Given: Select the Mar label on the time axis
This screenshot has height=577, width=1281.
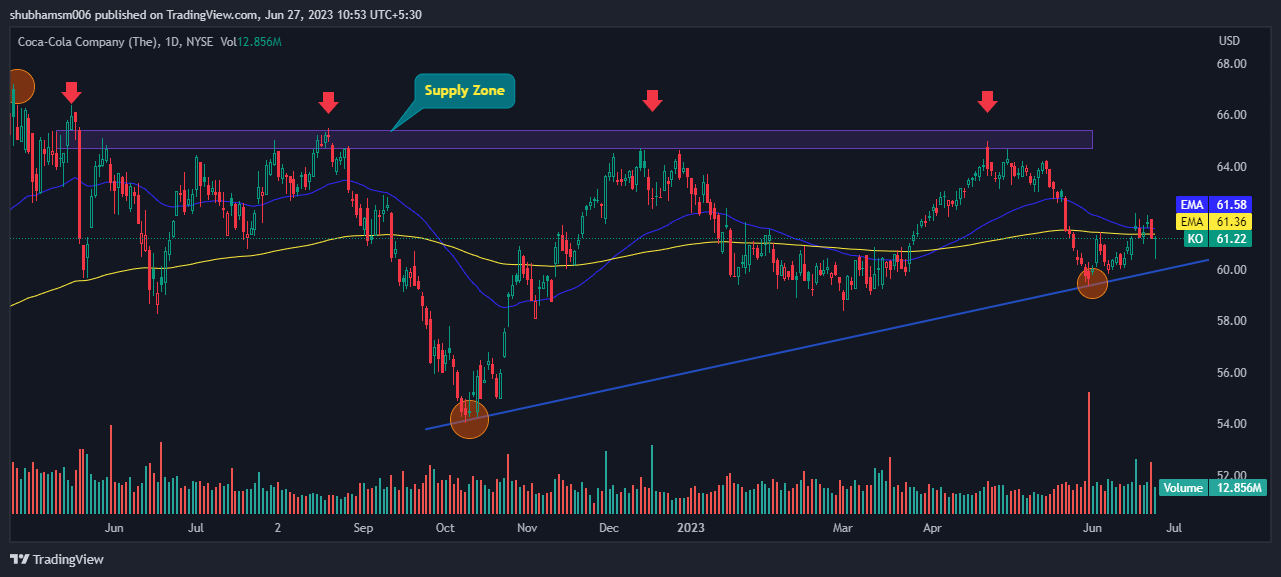Looking at the screenshot, I should tap(843, 527).
